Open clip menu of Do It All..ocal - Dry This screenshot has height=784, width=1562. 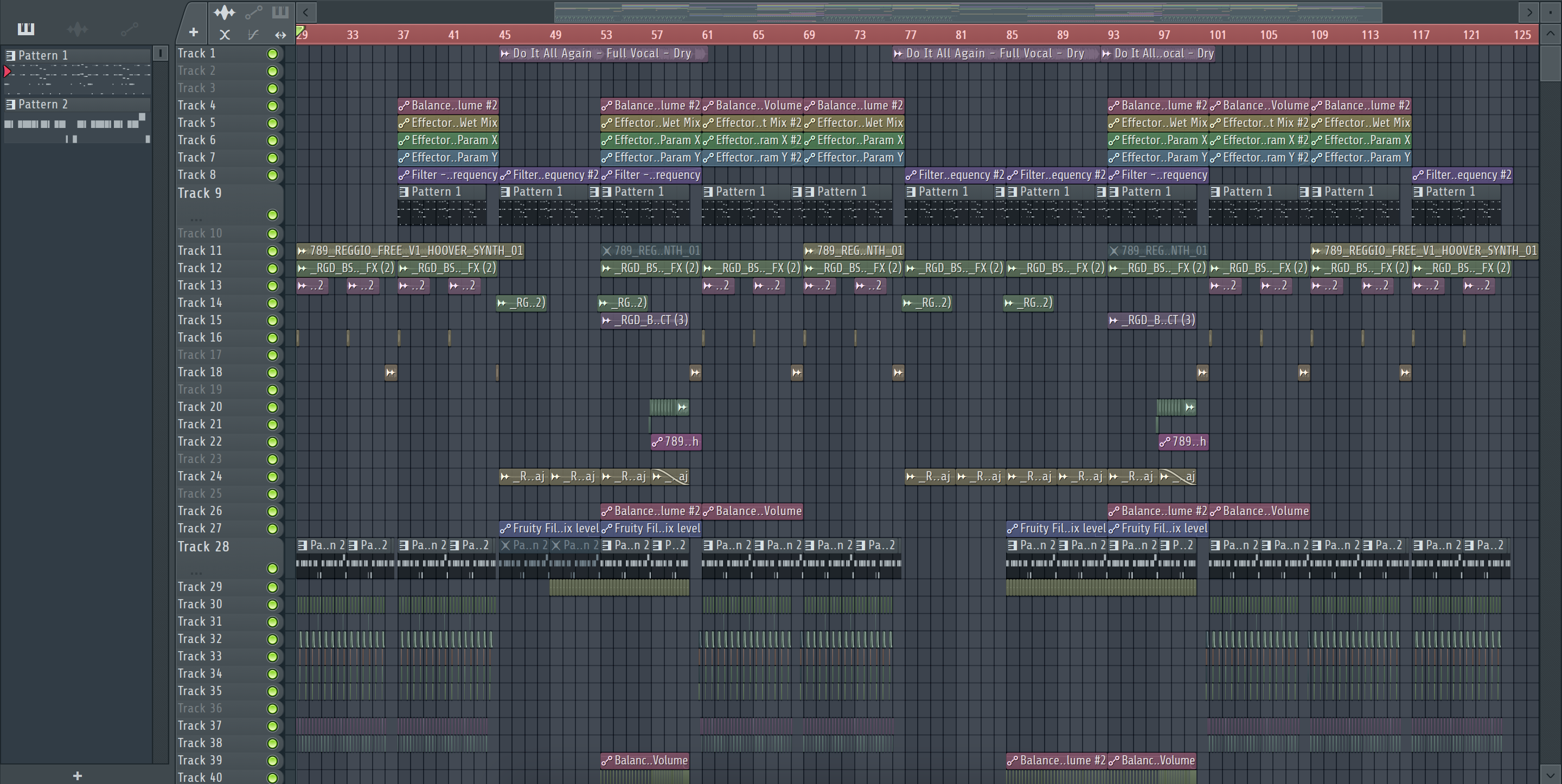(1106, 53)
